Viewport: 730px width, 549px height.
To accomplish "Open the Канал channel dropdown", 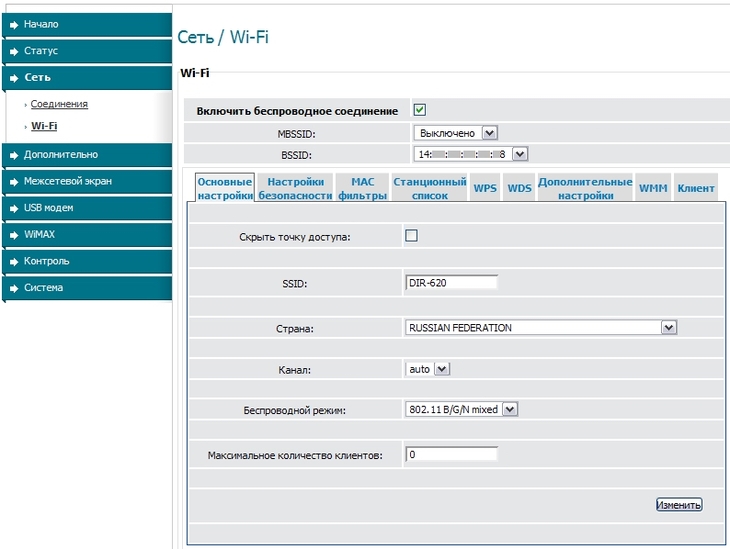I will point(428,369).
